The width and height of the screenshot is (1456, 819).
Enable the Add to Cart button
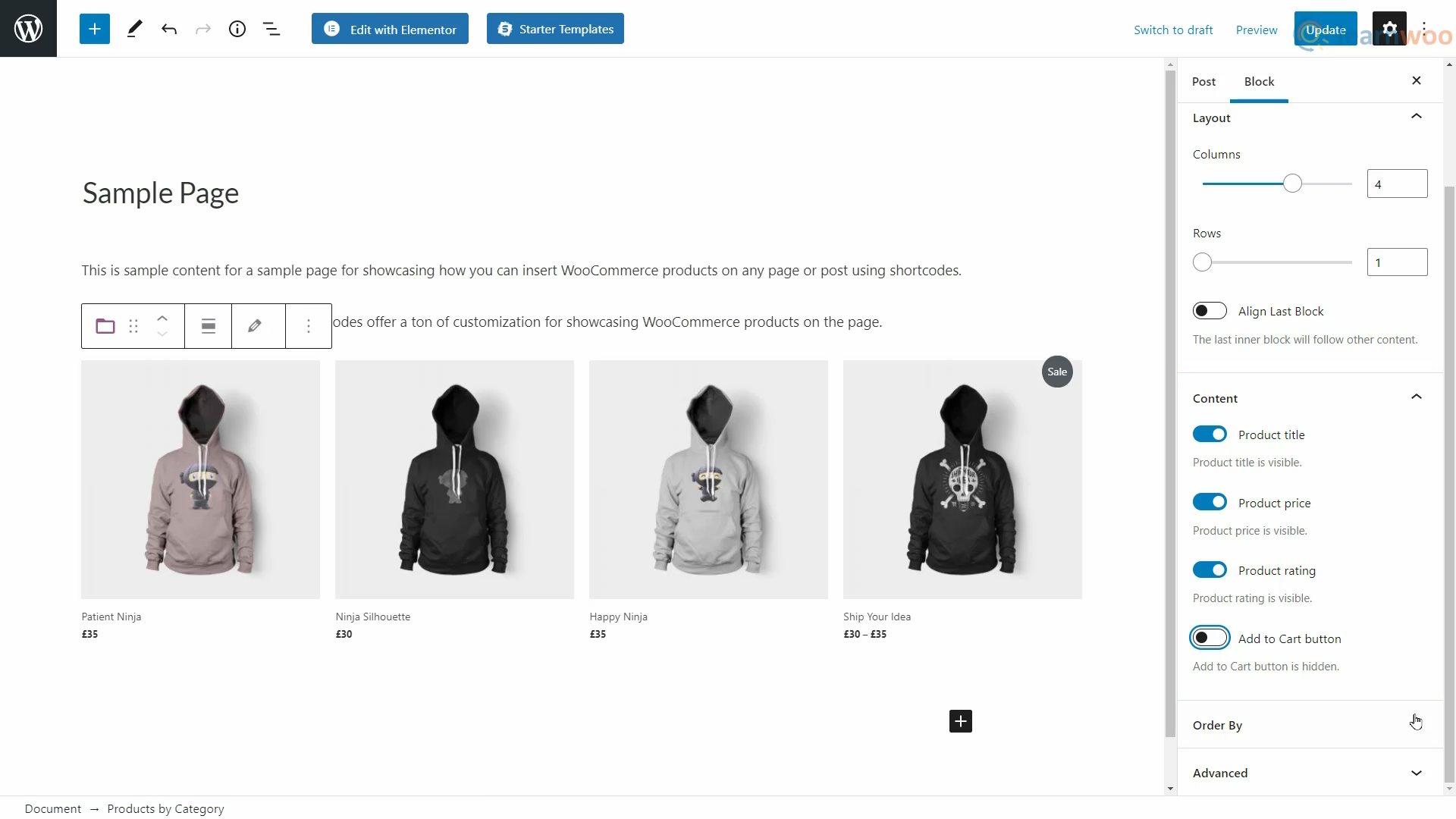click(x=1210, y=638)
